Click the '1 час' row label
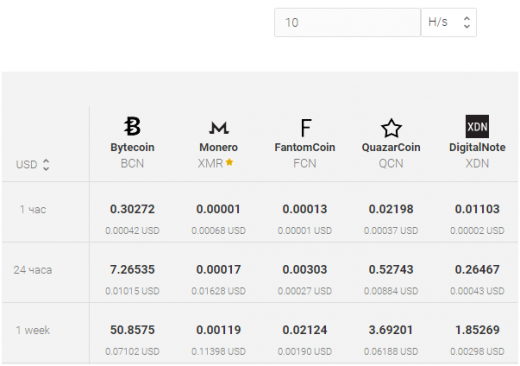The image size is (520, 366). pyautogui.click(x=33, y=209)
